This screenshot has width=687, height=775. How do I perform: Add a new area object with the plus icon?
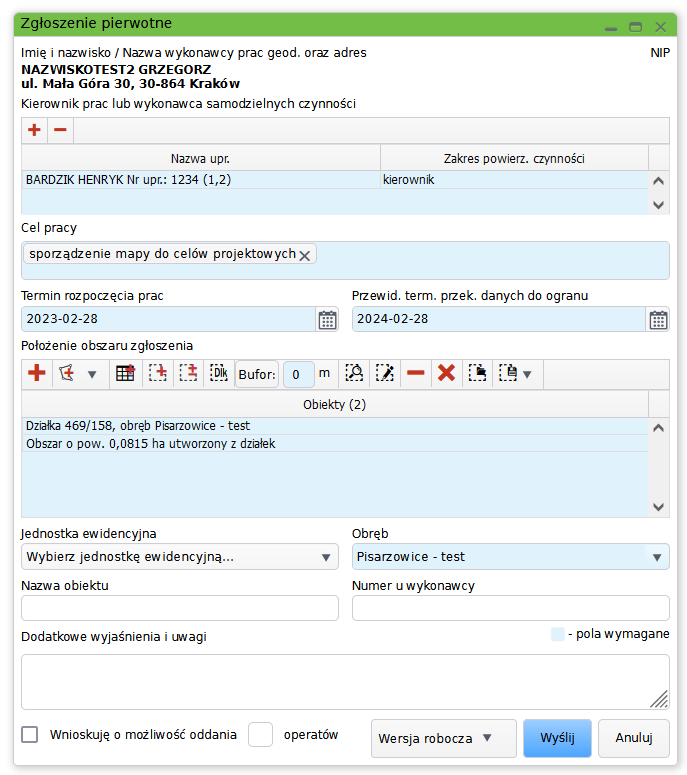point(37,373)
